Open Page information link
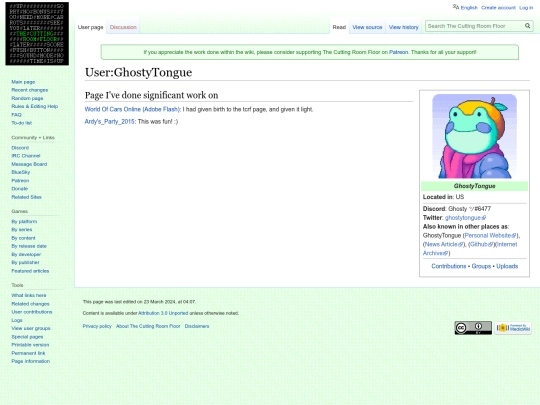Viewport: 540px width, 405px height. click(31, 361)
